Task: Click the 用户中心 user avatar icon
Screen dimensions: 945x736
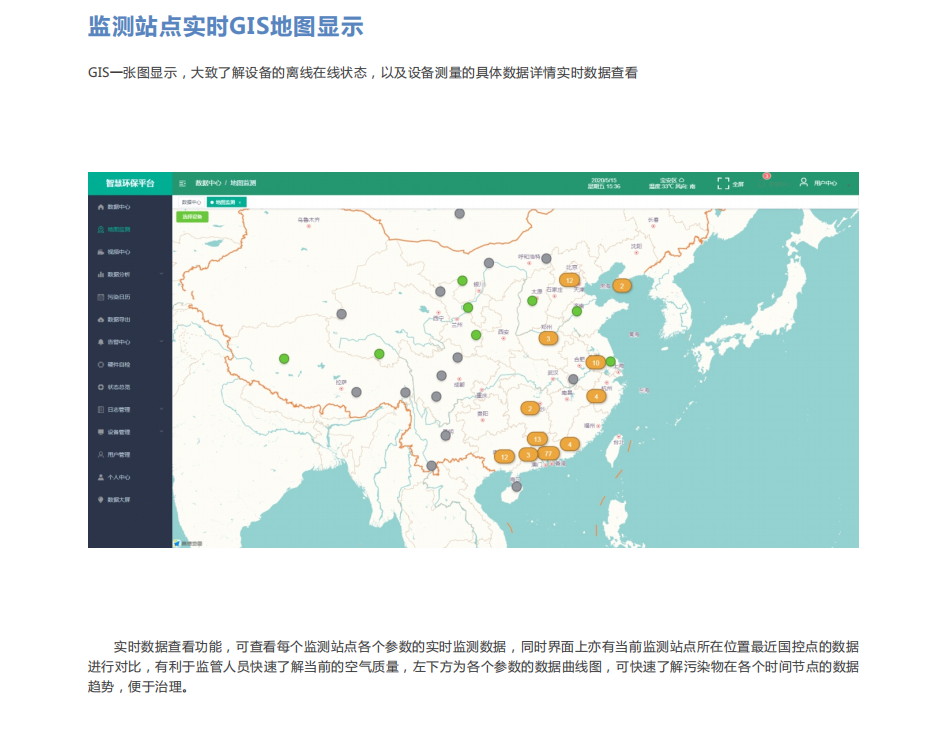Action: (803, 183)
